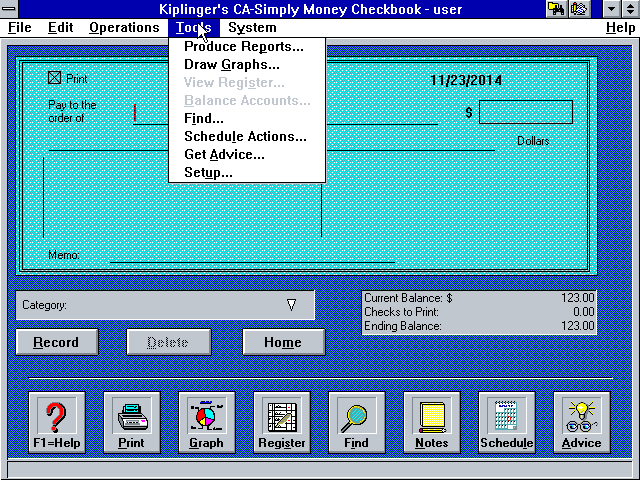Click the Find magnifying glass icon

pyautogui.click(x=357, y=422)
